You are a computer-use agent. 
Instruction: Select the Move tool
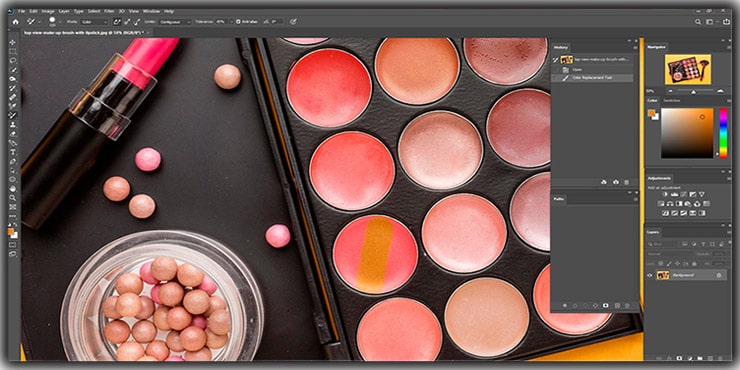[x=13, y=42]
